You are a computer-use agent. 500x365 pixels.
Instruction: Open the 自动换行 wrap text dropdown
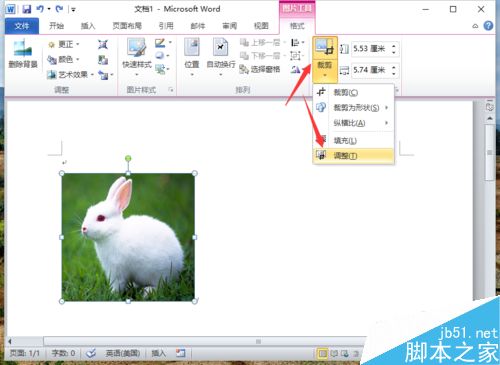coord(221,57)
